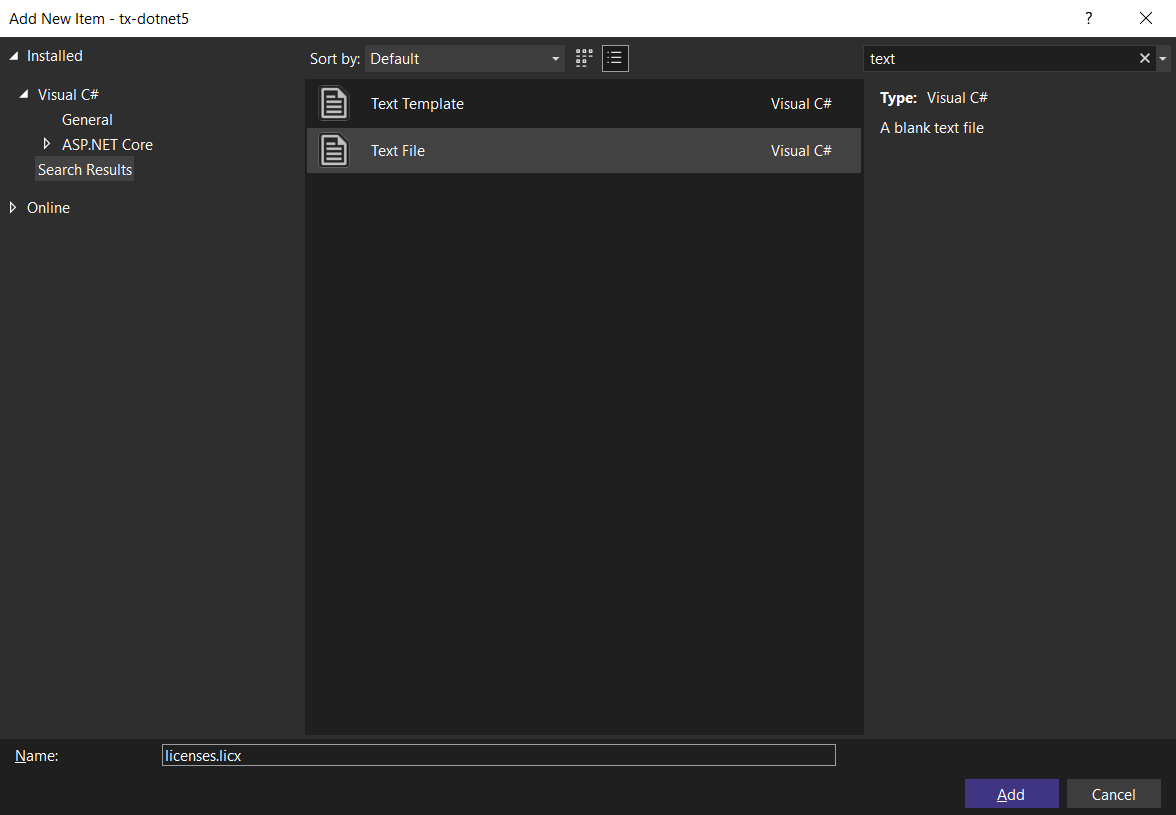Click the 'A blank text file' description
The image size is (1176, 815).
(x=932, y=128)
